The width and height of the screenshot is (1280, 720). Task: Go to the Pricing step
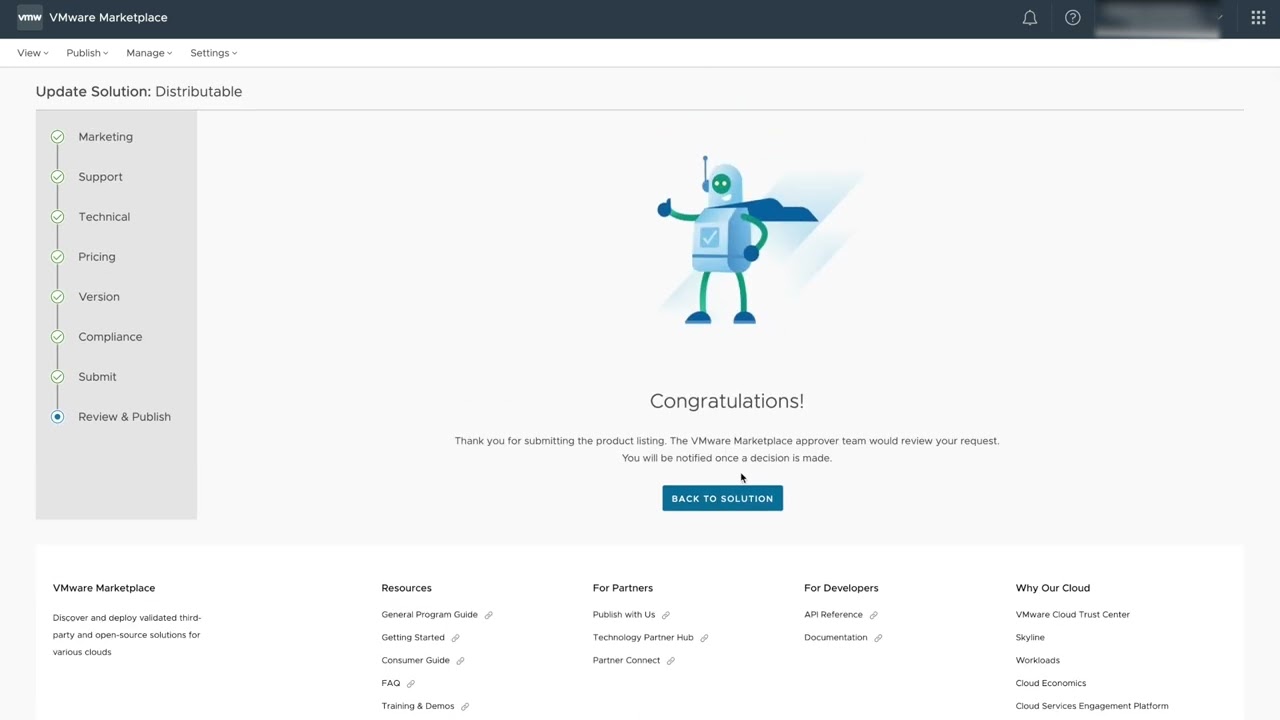pos(97,257)
